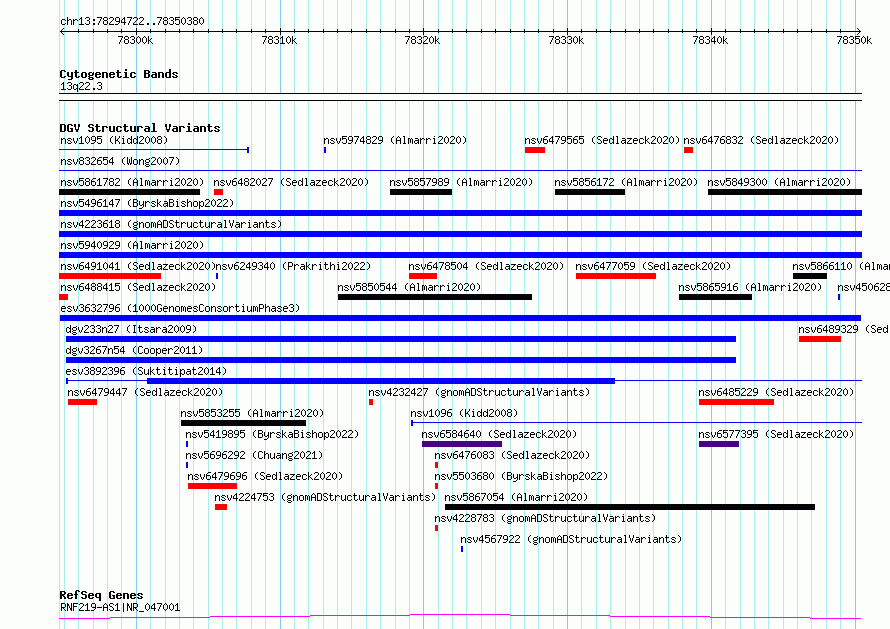
Task: Select red bar under nsv6489329
Action: click(x=820, y=339)
